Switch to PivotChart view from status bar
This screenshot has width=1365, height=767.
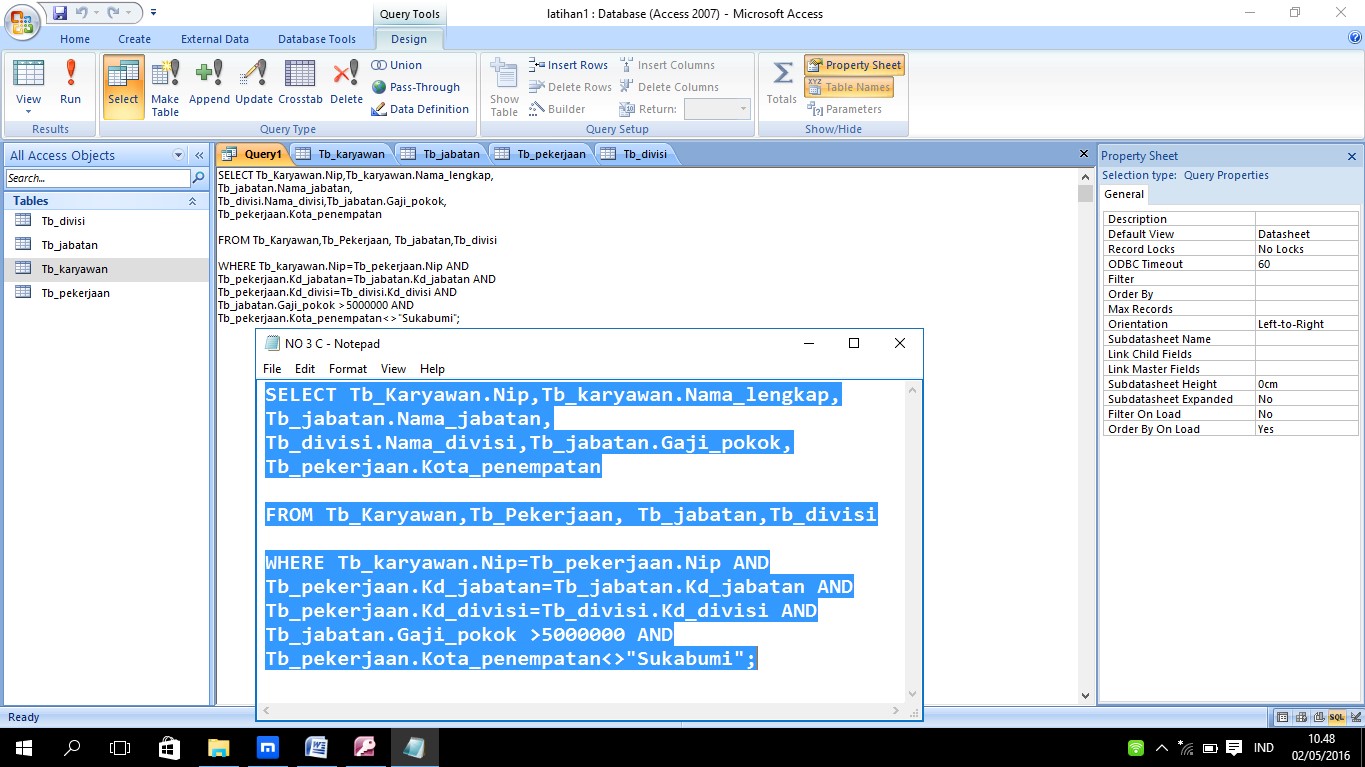[x=1318, y=718]
